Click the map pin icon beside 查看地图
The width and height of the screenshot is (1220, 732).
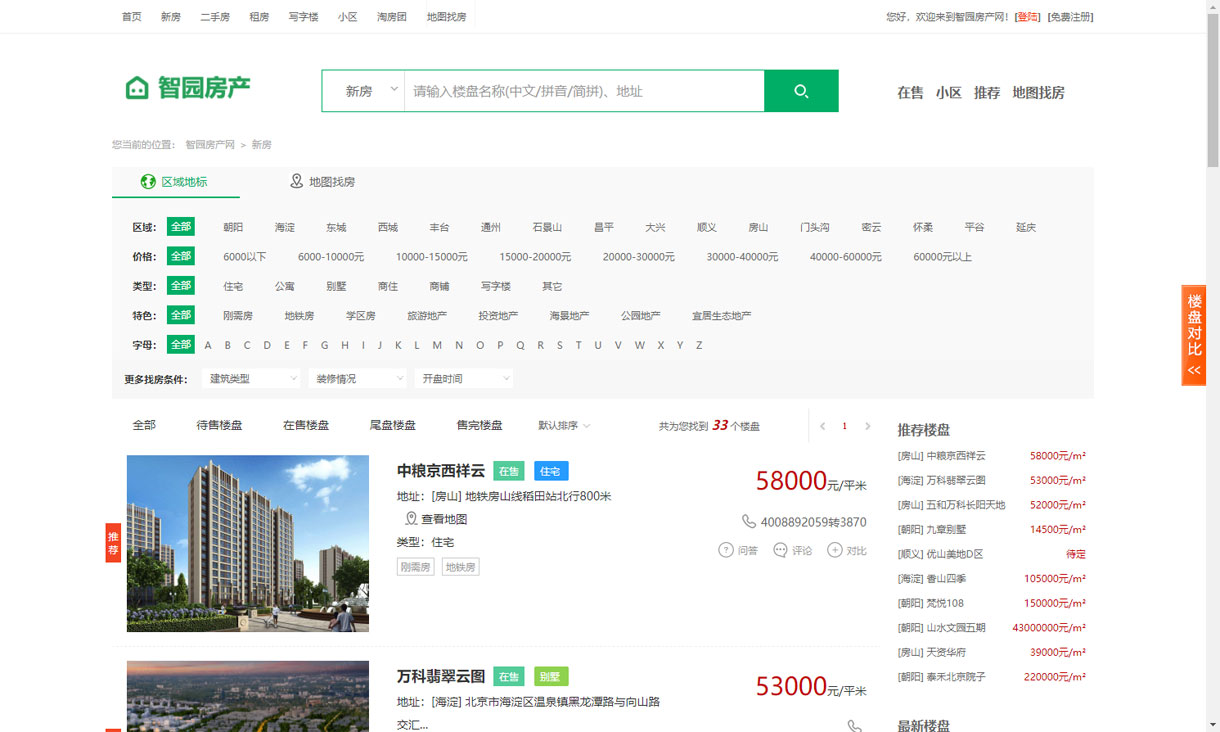pyautogui.click(x=411, y=519)
